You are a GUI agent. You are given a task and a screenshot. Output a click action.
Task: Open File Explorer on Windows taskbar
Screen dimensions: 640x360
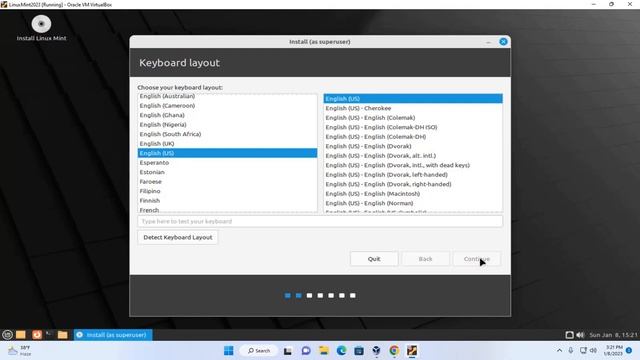[x=324, y=351]
